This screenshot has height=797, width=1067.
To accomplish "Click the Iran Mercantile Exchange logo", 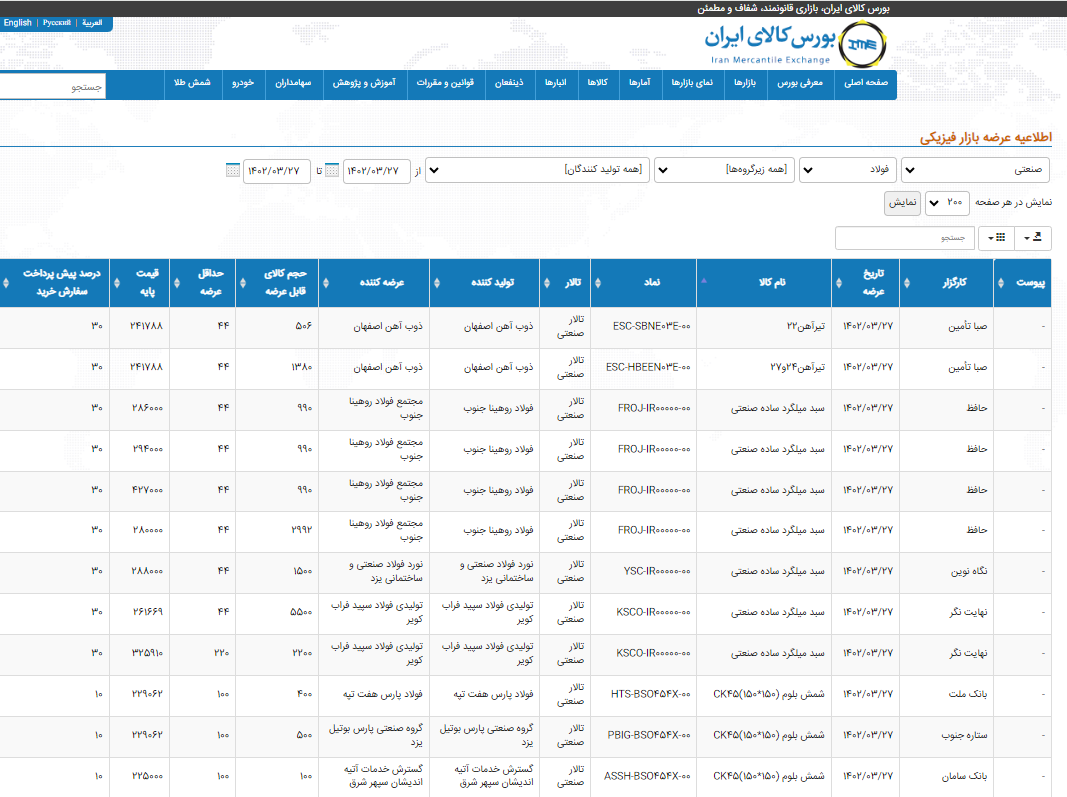I will click(795, 44).
